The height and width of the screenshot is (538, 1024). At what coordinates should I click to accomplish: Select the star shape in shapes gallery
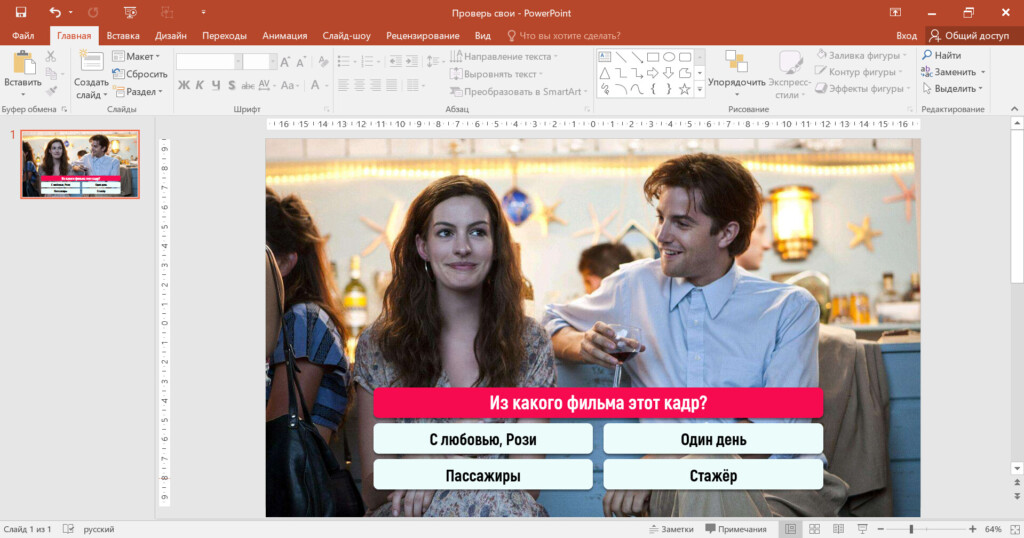coord(684,89)
